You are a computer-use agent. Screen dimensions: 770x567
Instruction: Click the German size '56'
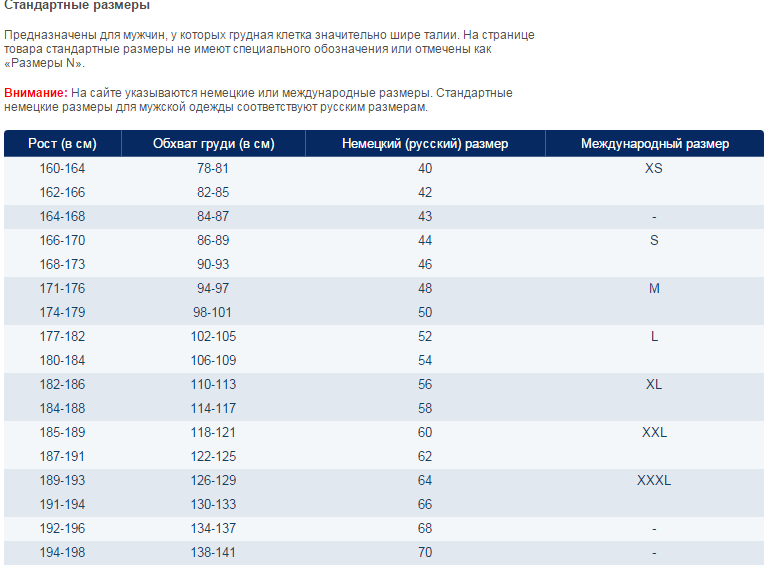[x=425, y=384]
